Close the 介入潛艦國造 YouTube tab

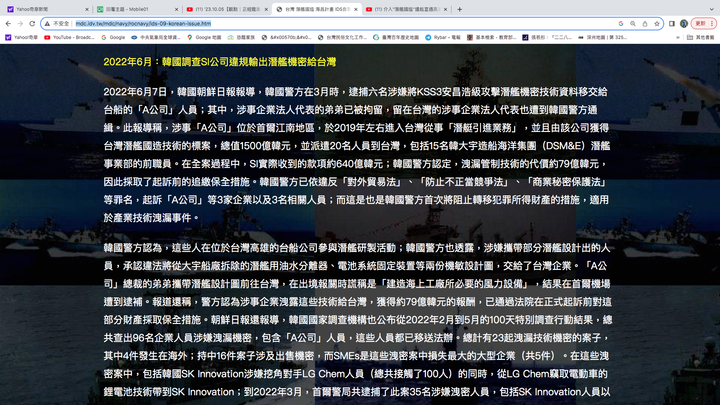(x=445, y=9)
